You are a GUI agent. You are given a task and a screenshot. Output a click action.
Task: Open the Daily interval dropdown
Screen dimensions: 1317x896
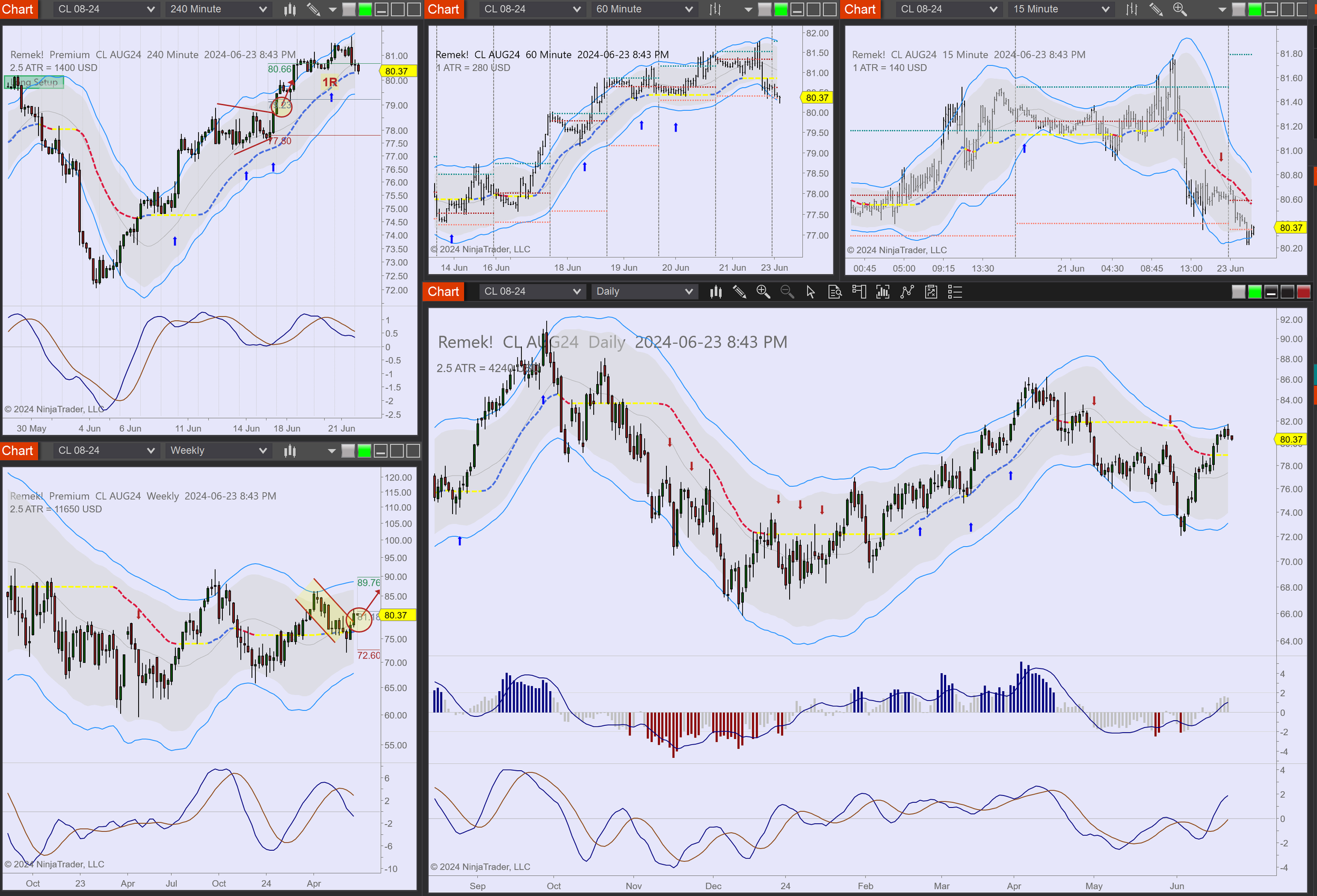pyautogui.click(x=644, y=291)
